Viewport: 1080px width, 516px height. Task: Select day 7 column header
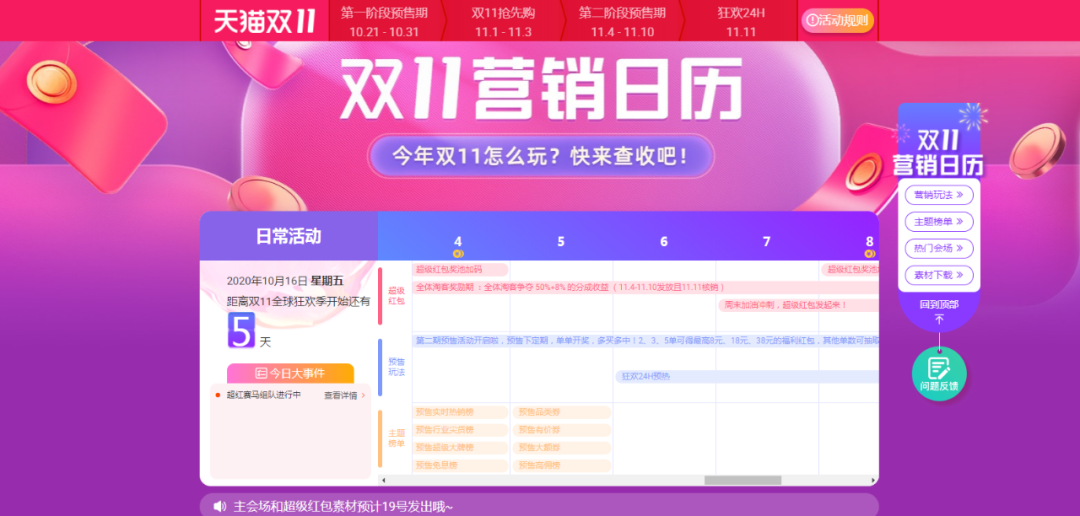(767, 241)
